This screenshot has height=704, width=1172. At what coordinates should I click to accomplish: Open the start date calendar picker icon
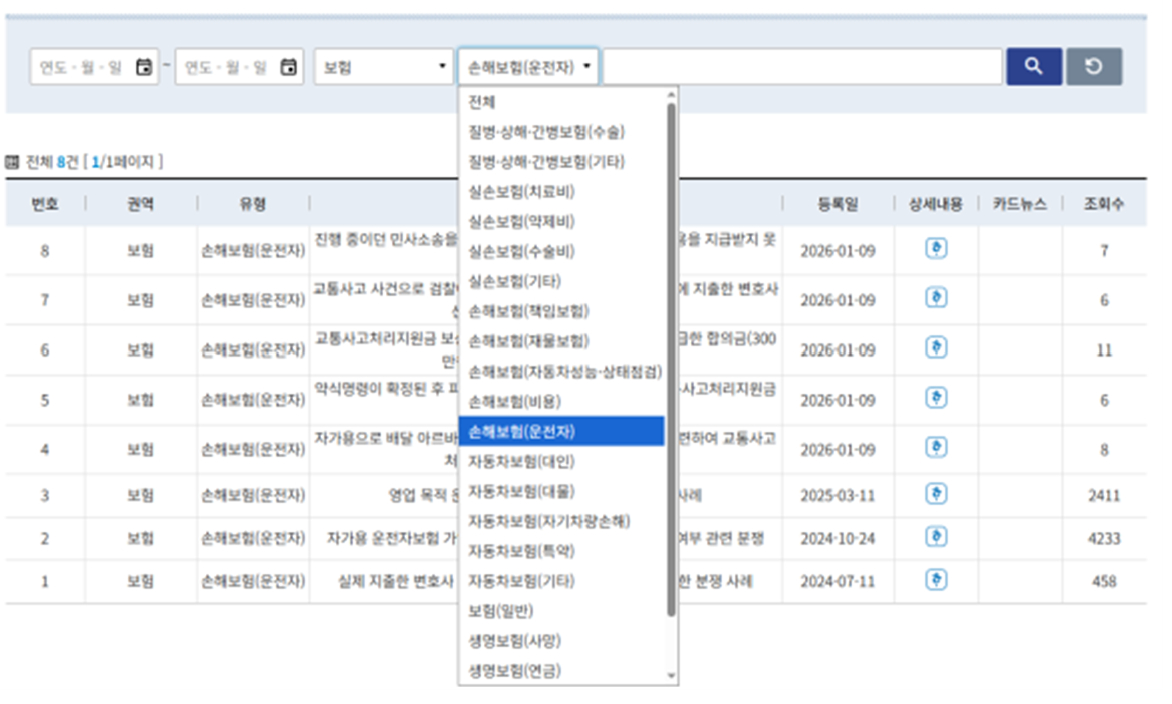(x=144, y=67)
